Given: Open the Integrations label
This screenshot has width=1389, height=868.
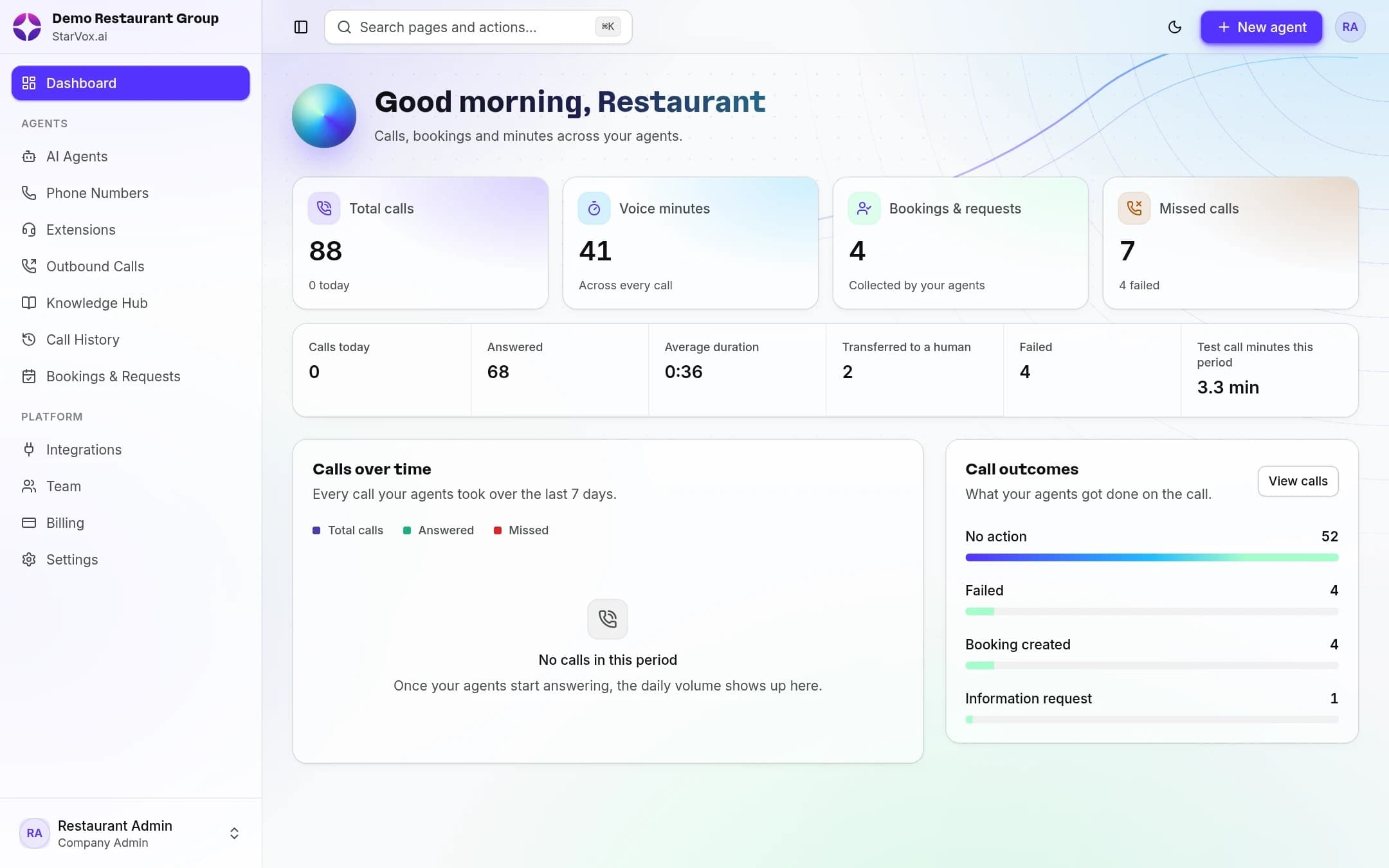Looking at the screenshot, I should pos(84,449).
